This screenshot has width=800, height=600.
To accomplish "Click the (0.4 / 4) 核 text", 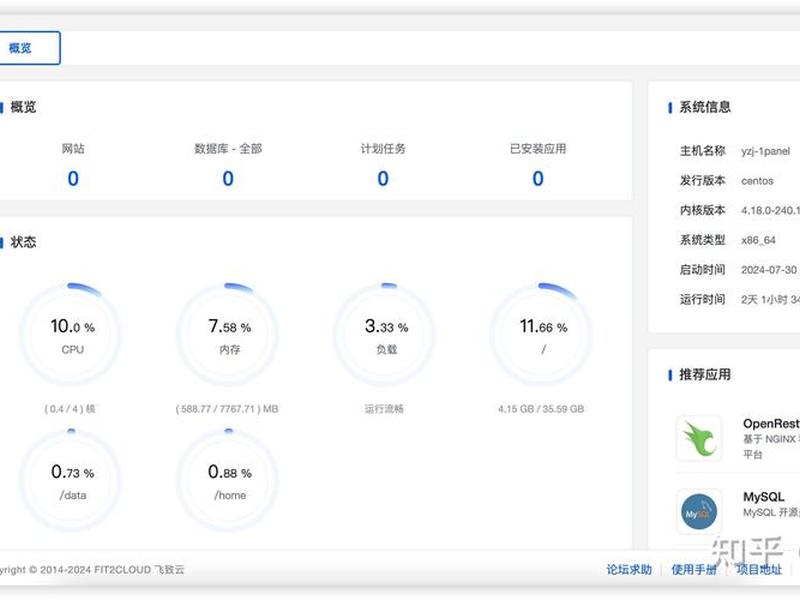I will click(70, 409).
